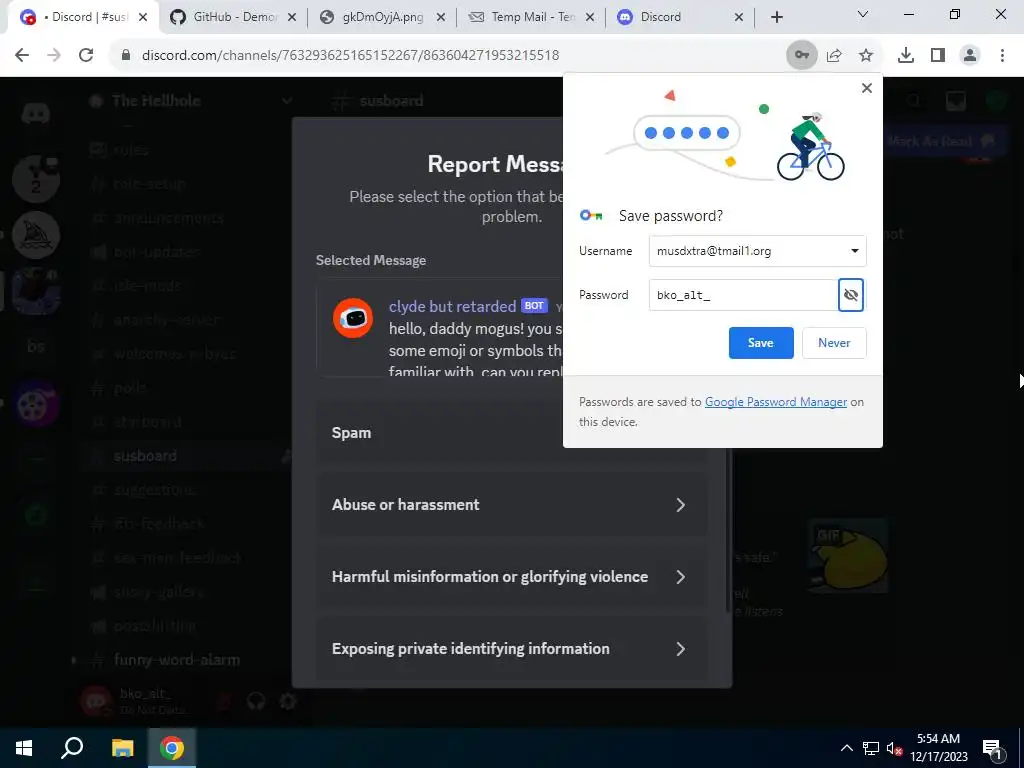Image resolution: width=1024 pixels, height=768 pixels.
Task: Toggle the Chrome side panel icon
Action: point(938,56)
